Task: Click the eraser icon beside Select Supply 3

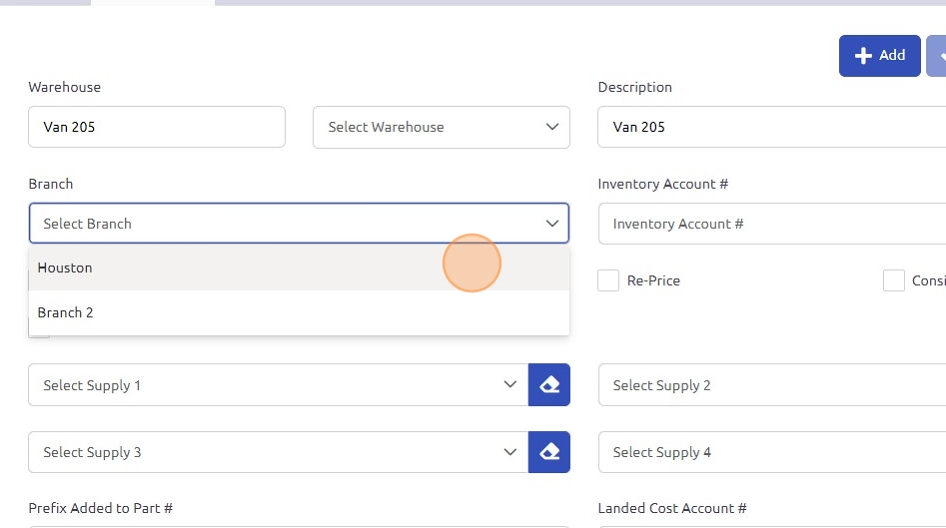Action: coord(549,452)
